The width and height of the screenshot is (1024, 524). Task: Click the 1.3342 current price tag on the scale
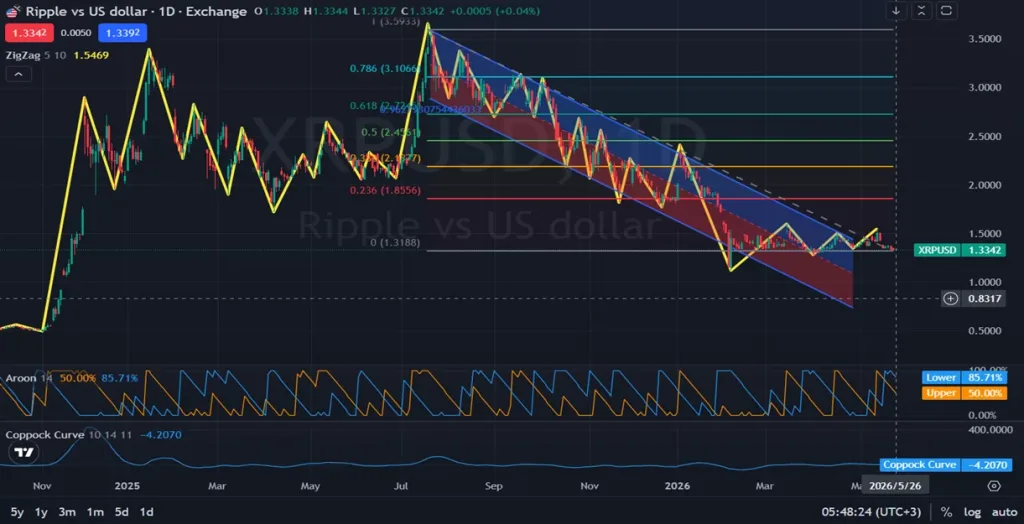coord(984,250)
